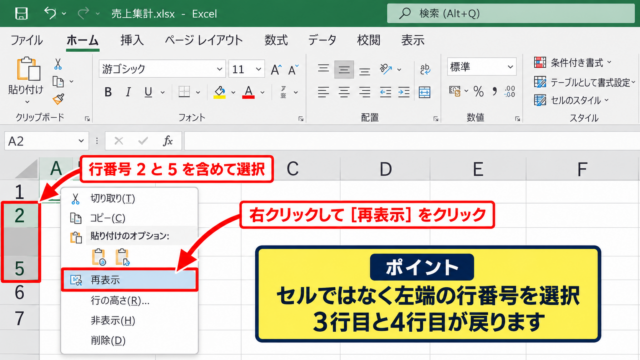Image resolution: width=640 pixels, height=360 pixels.
Task: Decrease font size with smaller A icon
Action: pos(293,69)
